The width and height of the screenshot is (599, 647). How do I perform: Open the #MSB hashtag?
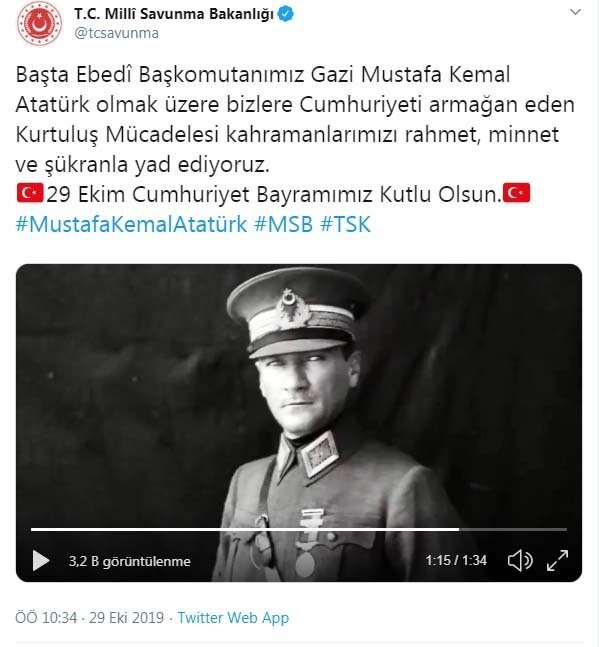pos(283,224)
